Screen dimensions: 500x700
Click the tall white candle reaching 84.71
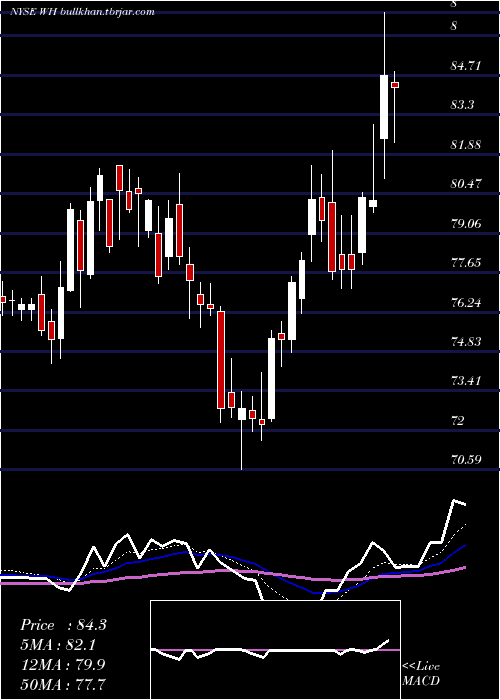click(x=384, y=107)
